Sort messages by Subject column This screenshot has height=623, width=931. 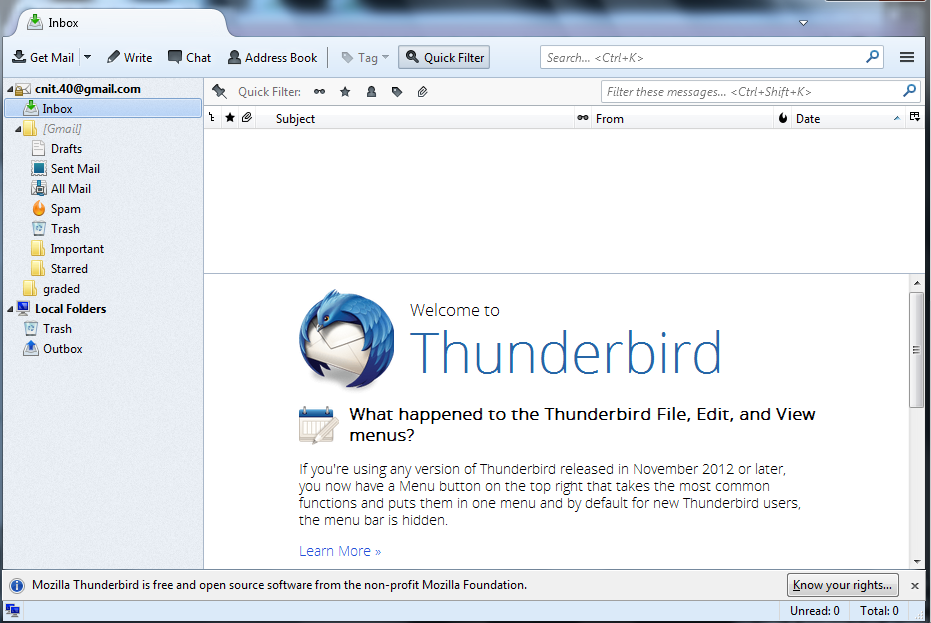(x=415, y=118)
